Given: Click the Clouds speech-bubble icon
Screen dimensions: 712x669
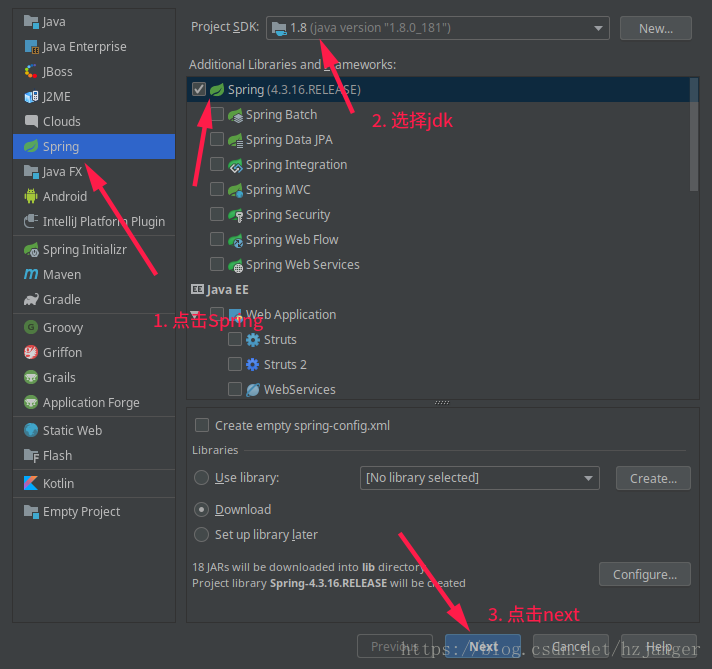Looking at the screenshot, I should (31, 121).
